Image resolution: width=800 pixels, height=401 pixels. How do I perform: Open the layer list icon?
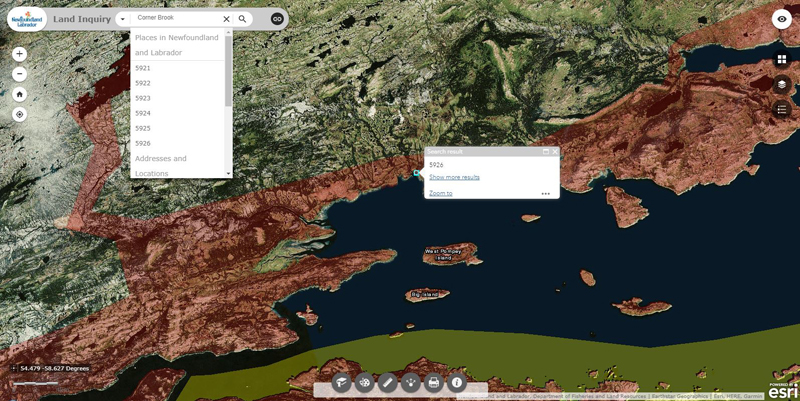pos(782,84)
